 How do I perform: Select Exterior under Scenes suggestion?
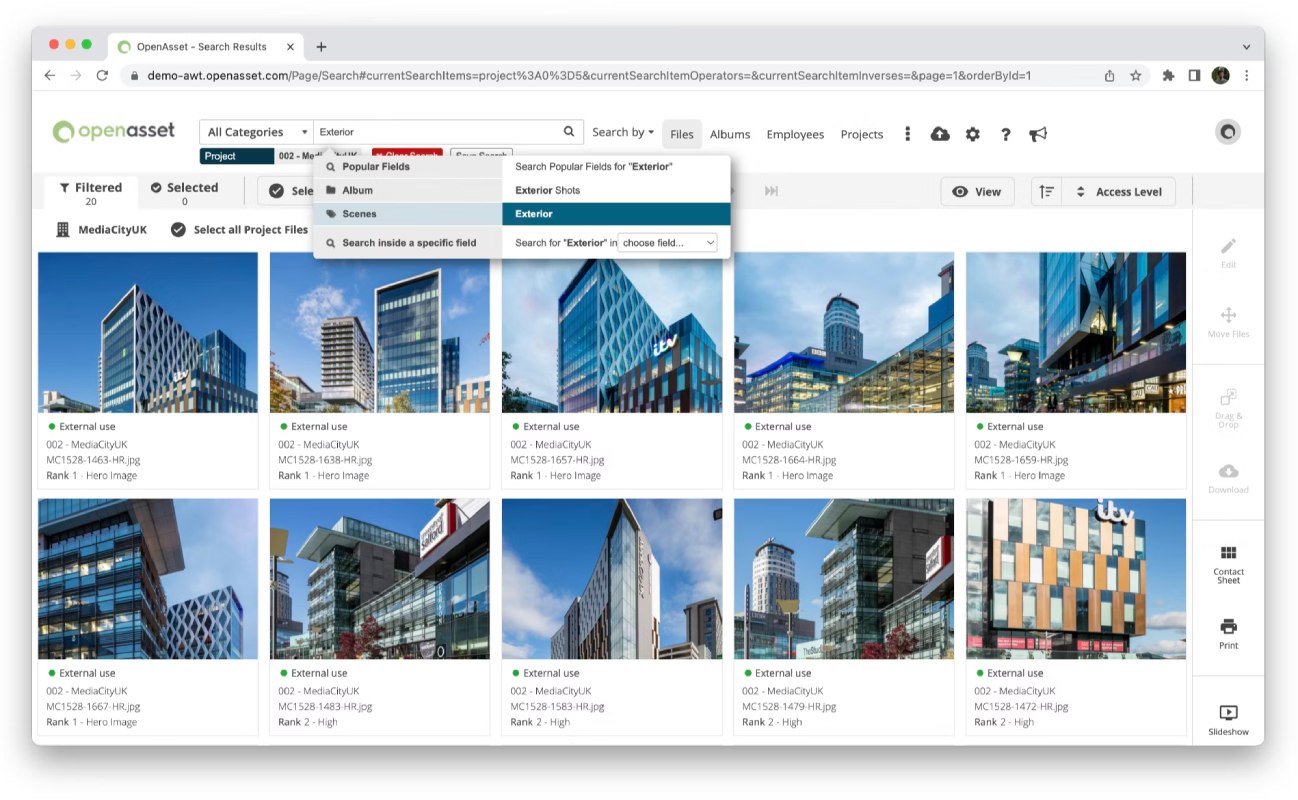(x=616, y=214)
